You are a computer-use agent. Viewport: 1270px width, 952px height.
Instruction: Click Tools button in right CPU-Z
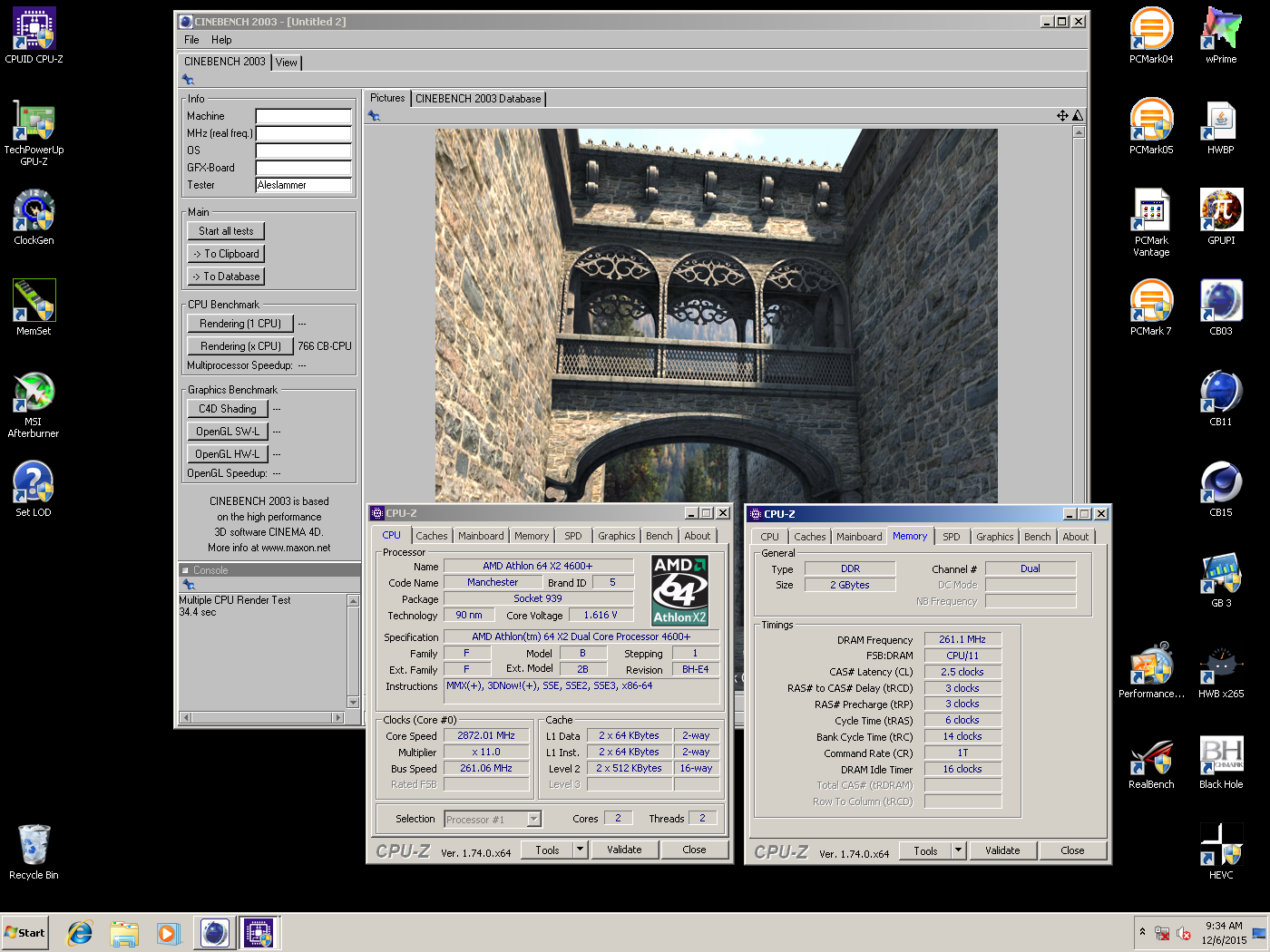click(x=925, y=850)
